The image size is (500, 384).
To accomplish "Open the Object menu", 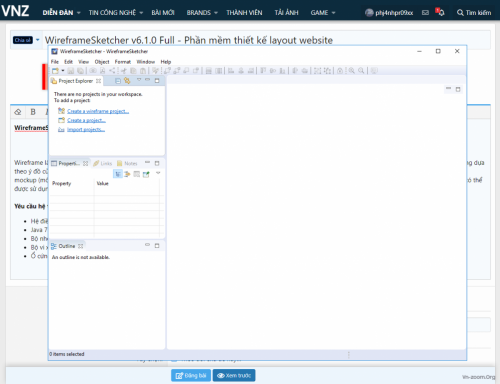I will [102, 62].
